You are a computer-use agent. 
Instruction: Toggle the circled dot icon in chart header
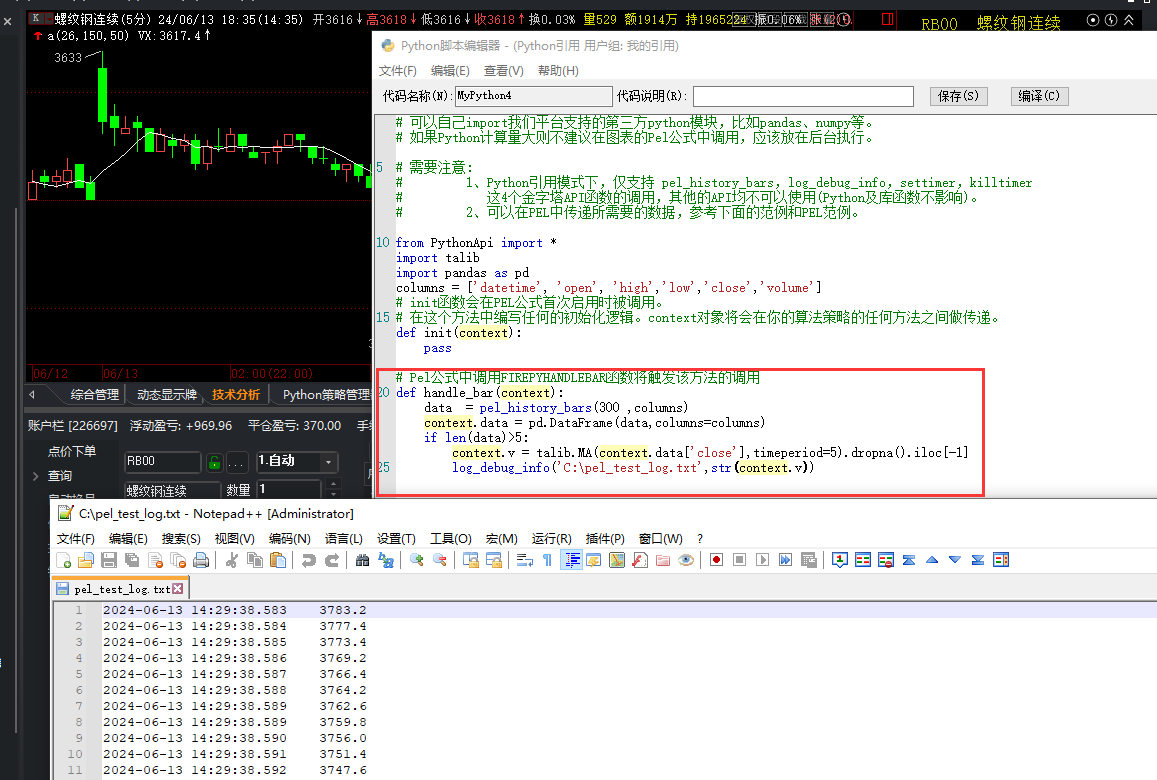(1094, 20)
